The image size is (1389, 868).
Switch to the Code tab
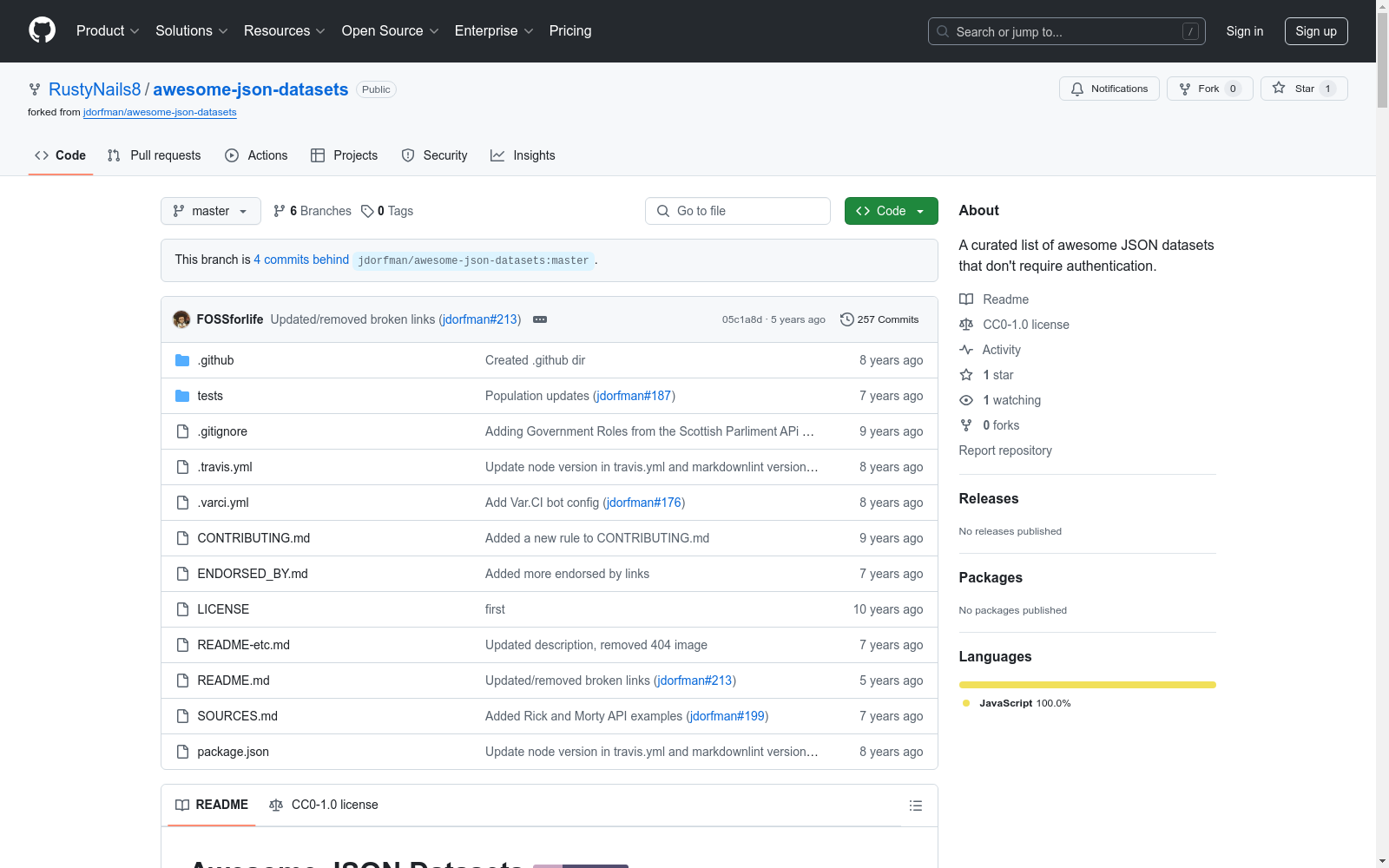61,155
